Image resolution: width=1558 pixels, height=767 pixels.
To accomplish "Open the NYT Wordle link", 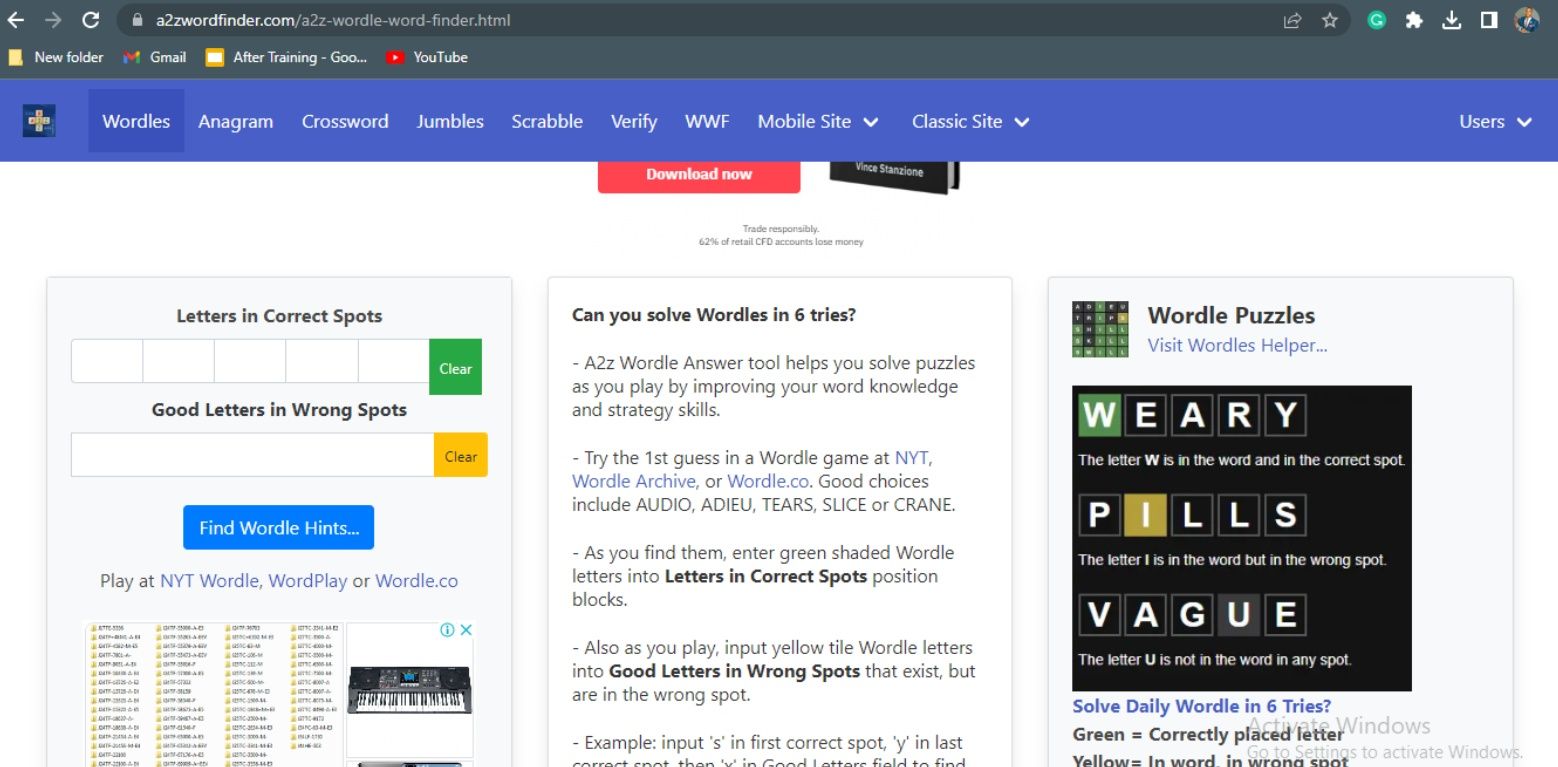I will click(209, 581).
